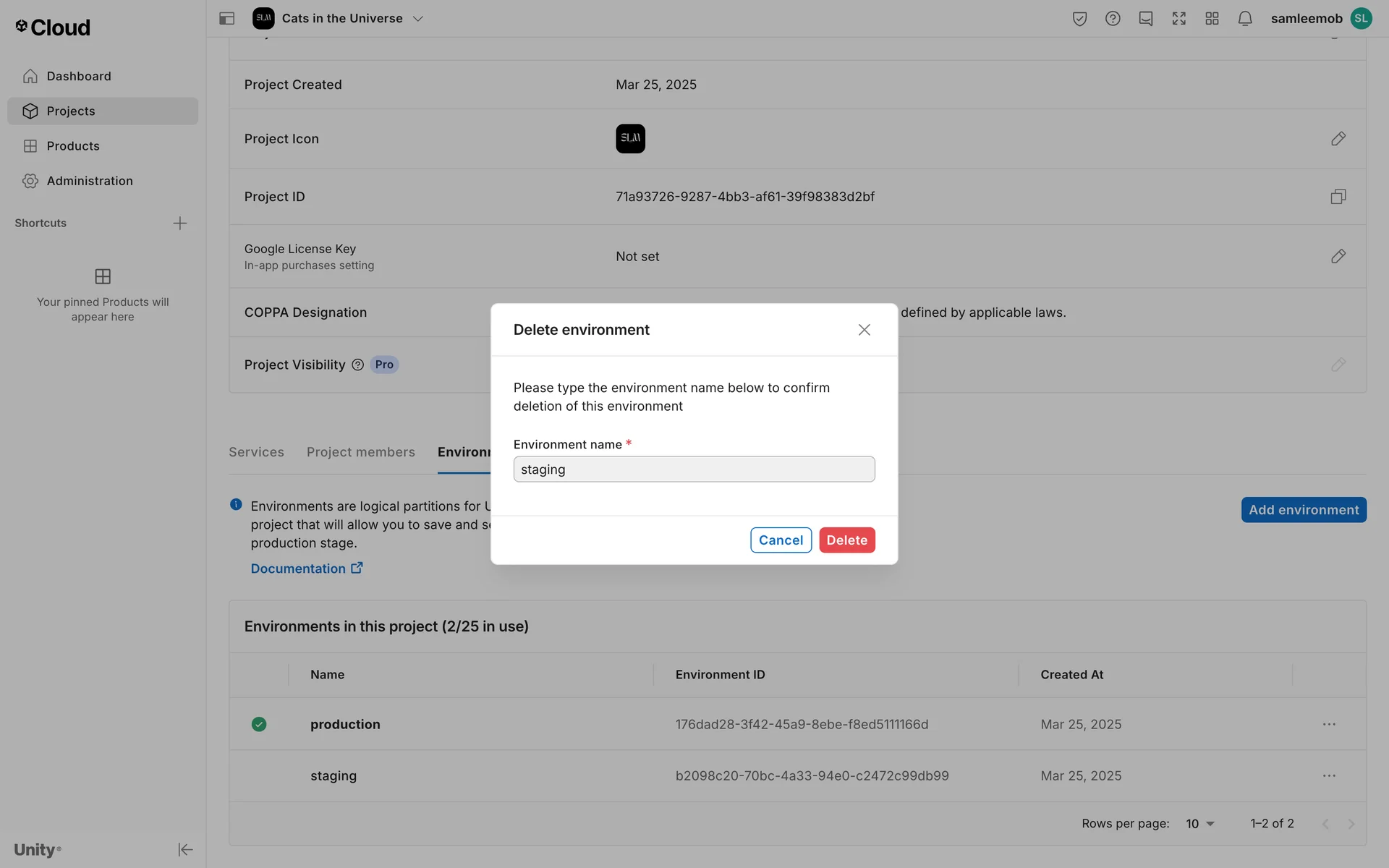This screenshot has width=1389, height=868.
Task: Copy the Project ID with copy icon
Action: [x=1338, y=197]
